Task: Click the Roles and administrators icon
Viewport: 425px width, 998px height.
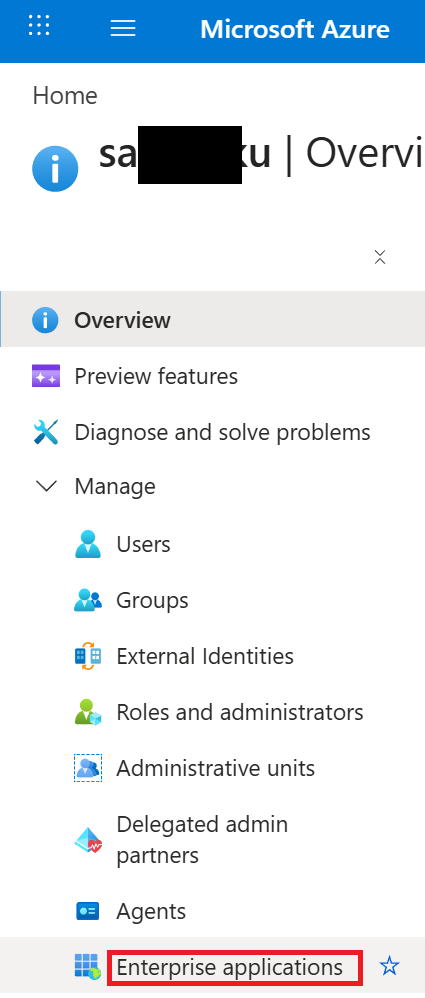Action: click(x=88, y=712)
